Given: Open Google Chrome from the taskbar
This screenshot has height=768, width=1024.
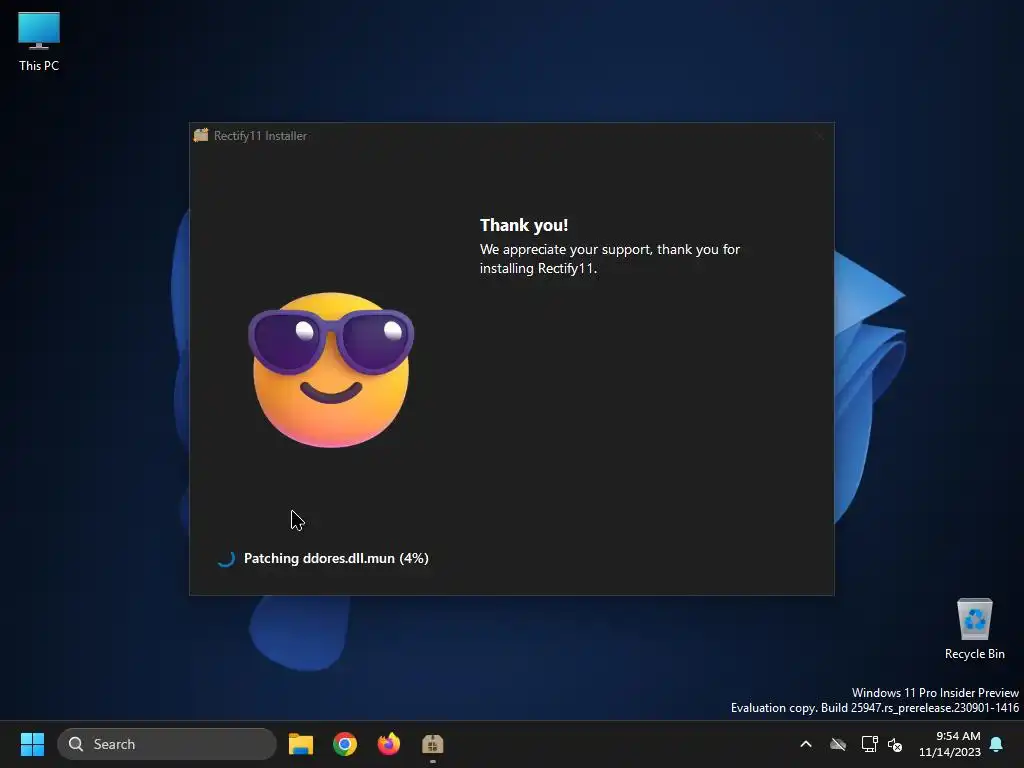Looking at the screenshot, I should (x=345, y=744).
